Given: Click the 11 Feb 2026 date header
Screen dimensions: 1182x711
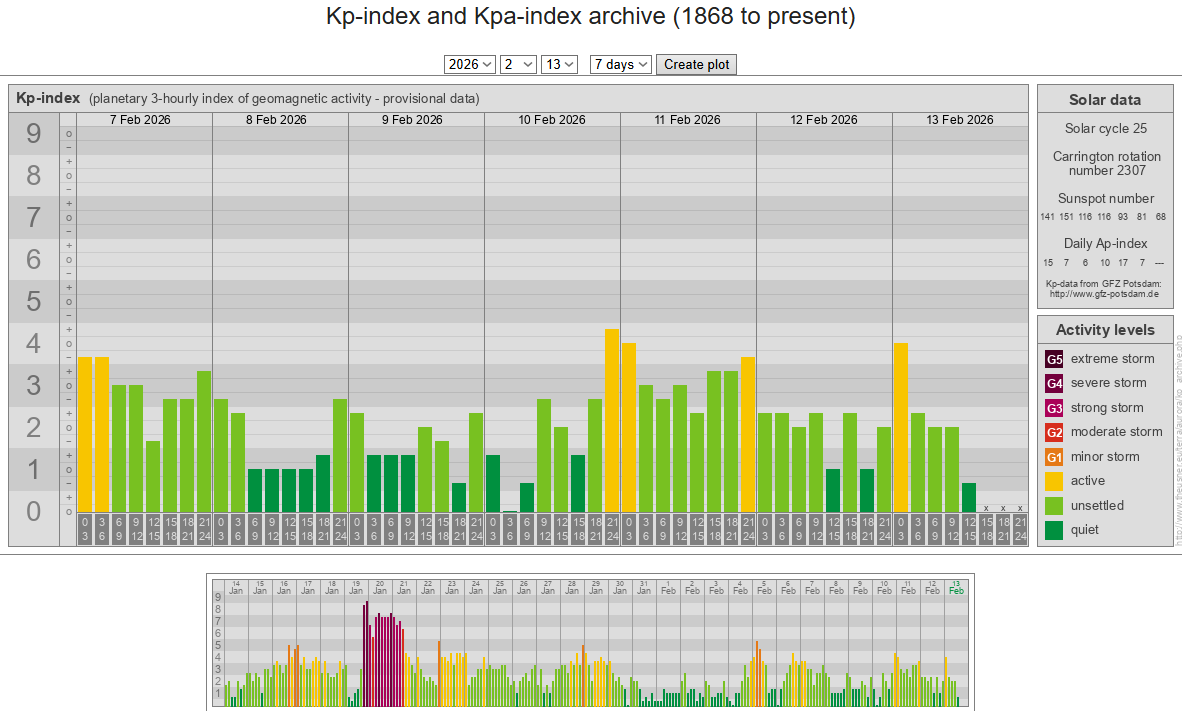Looking at the screenshot, I should [x=687, y=120].
